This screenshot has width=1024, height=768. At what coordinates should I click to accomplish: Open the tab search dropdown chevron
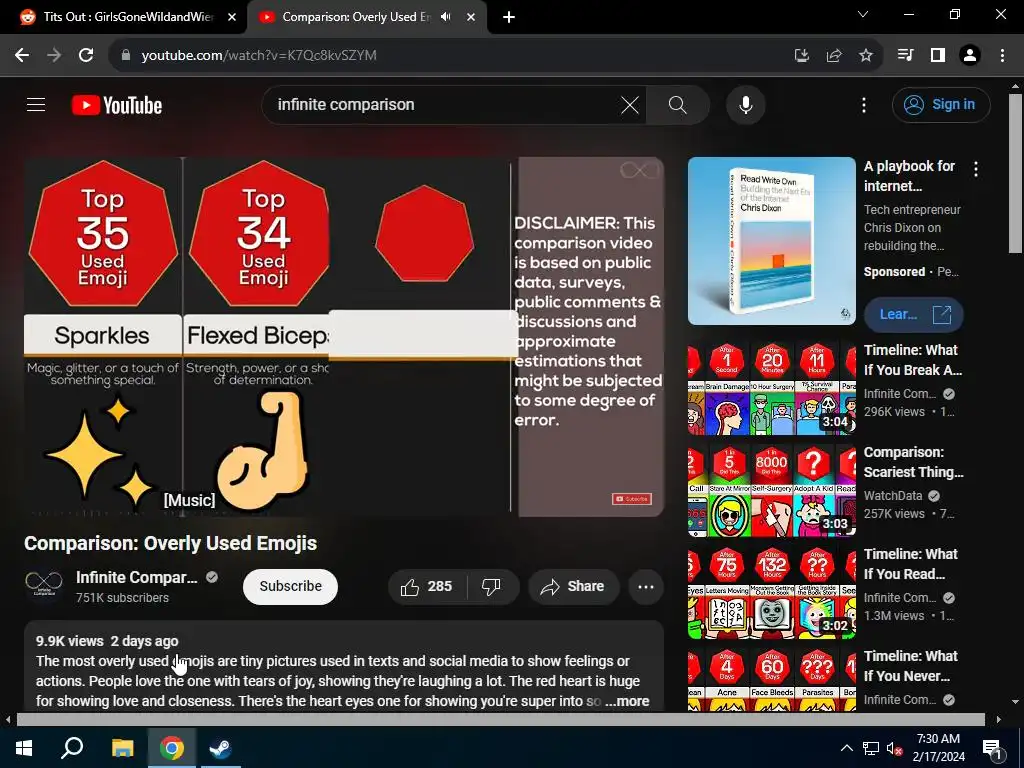pyautogui.click(x=863, y=14)
